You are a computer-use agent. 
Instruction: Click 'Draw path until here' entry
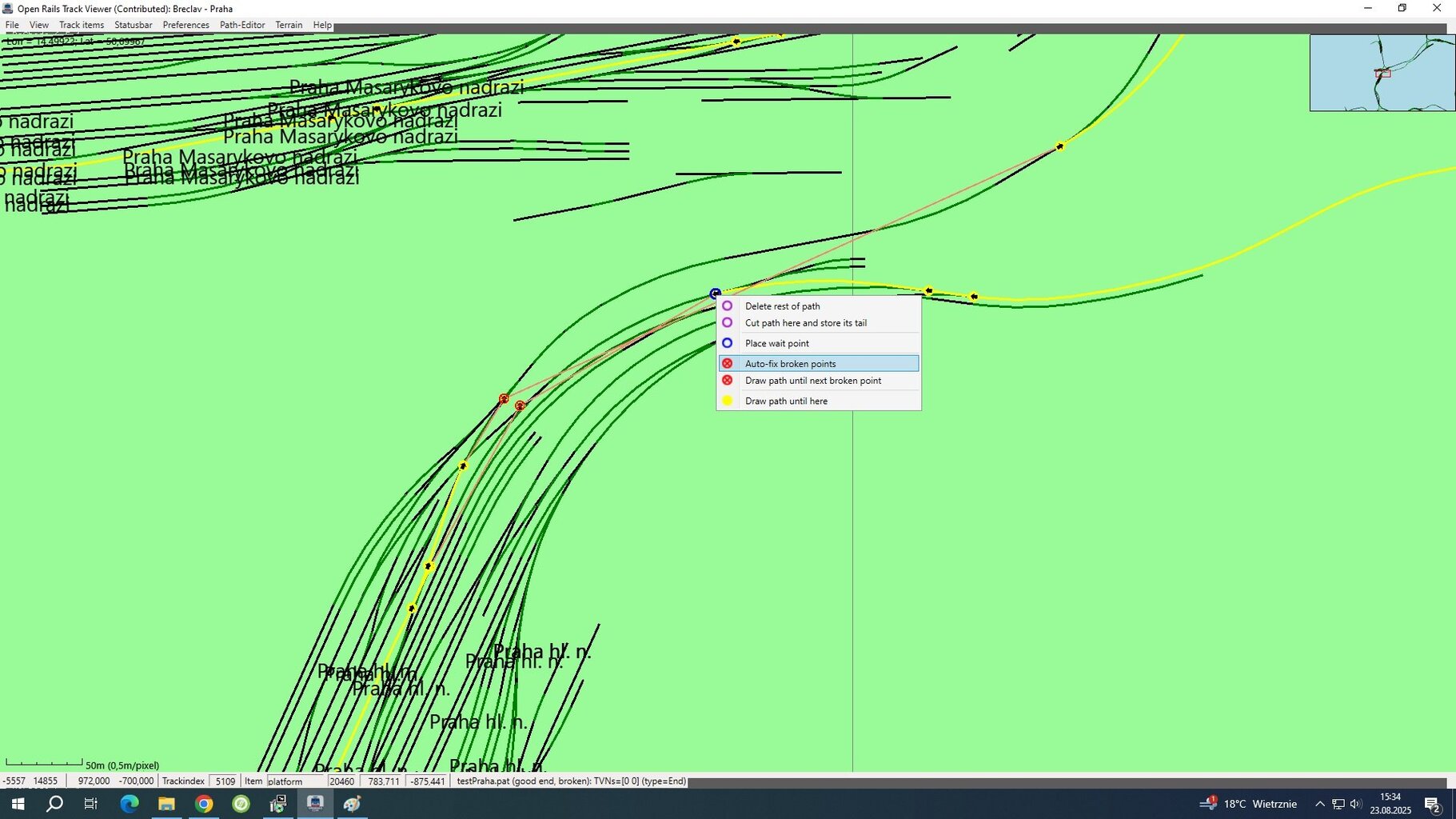(x=786, y=402)
